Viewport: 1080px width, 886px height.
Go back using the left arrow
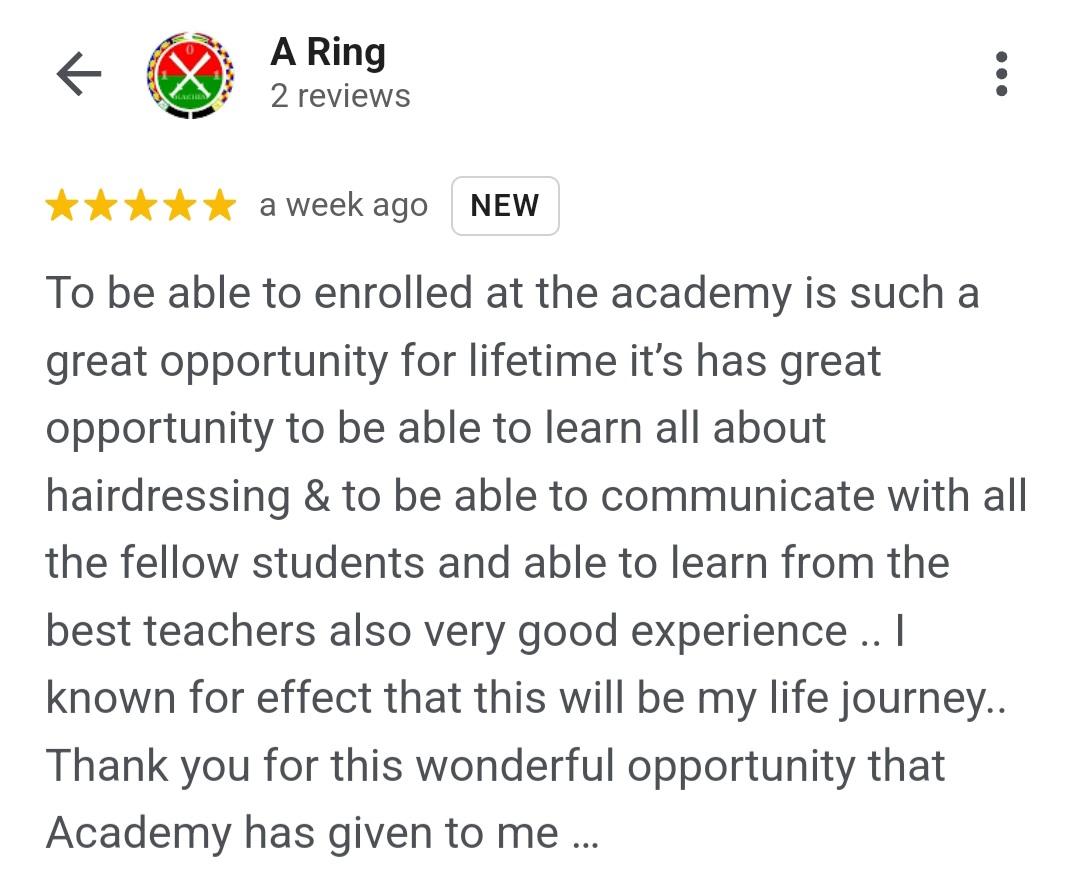tap(79, 74)
